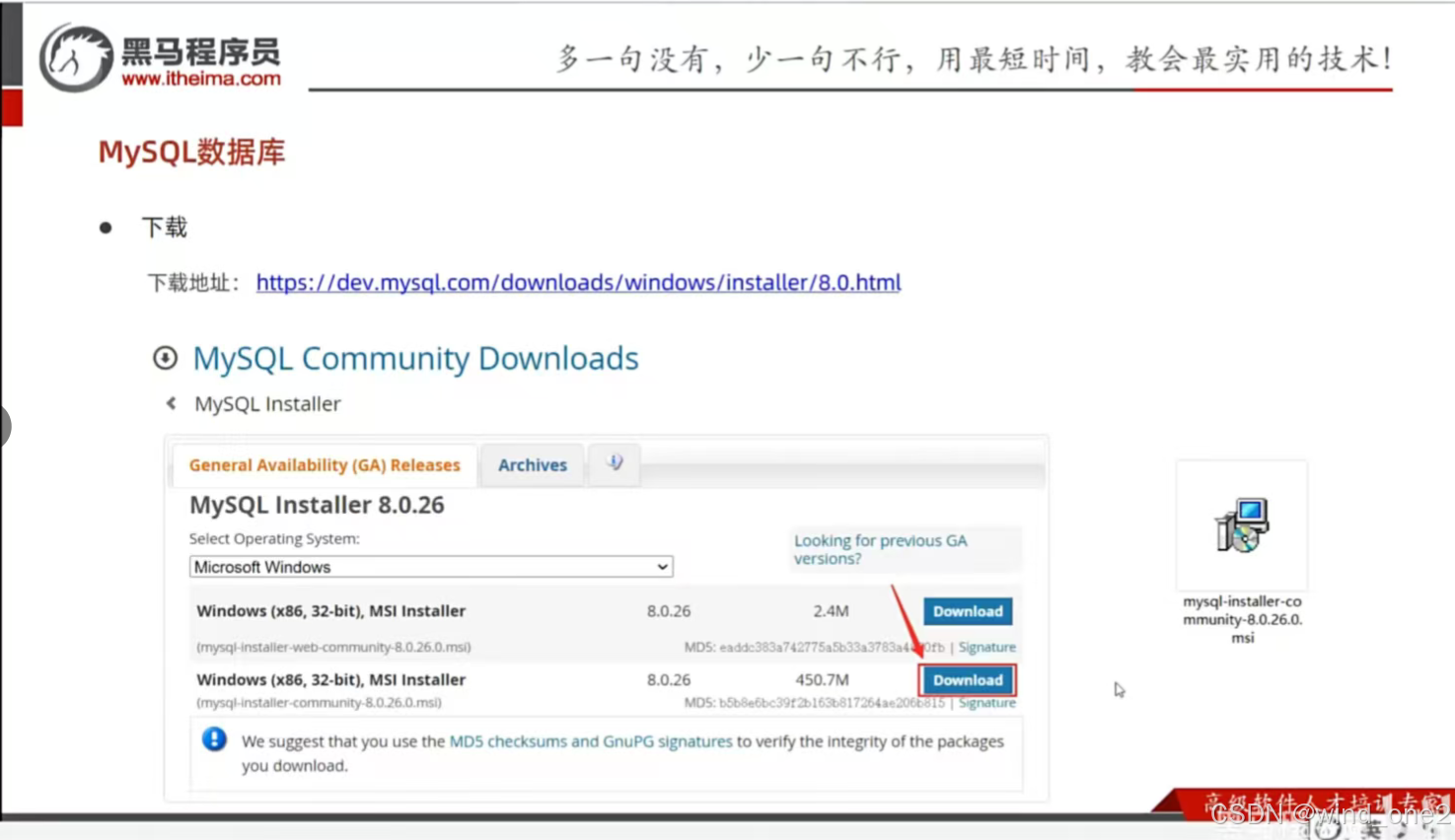Click the MySQL Community Downloads title
1455x840 pixels.
tap(415, 358)
